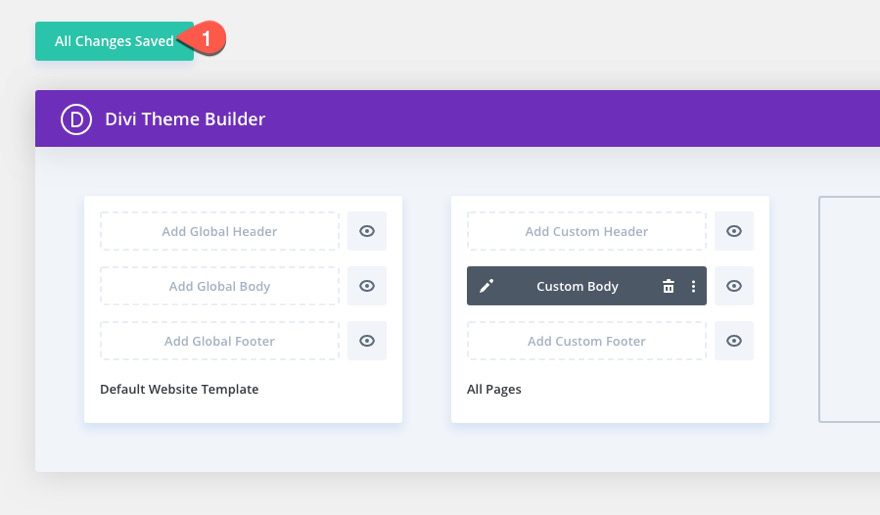Image resolution: width=880 pixels, height=515 pixels.
Task: Toggle visibility of Custom Header
Action: pyautogui.click(x=734, y=231)
